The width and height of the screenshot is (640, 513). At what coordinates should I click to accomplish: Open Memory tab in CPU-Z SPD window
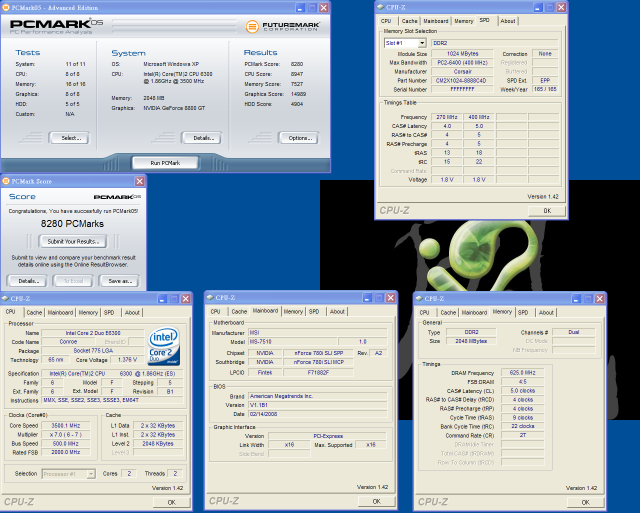pyautogui.click(x=464, y=21)
